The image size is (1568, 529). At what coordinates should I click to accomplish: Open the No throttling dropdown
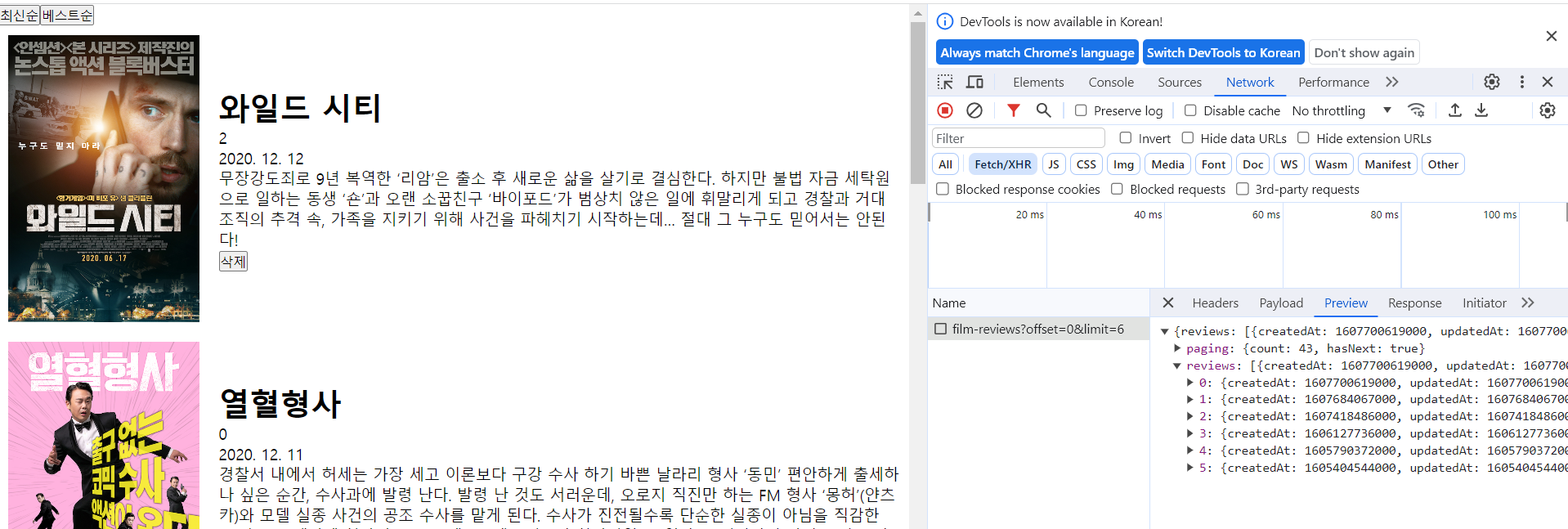point(1342,110)
